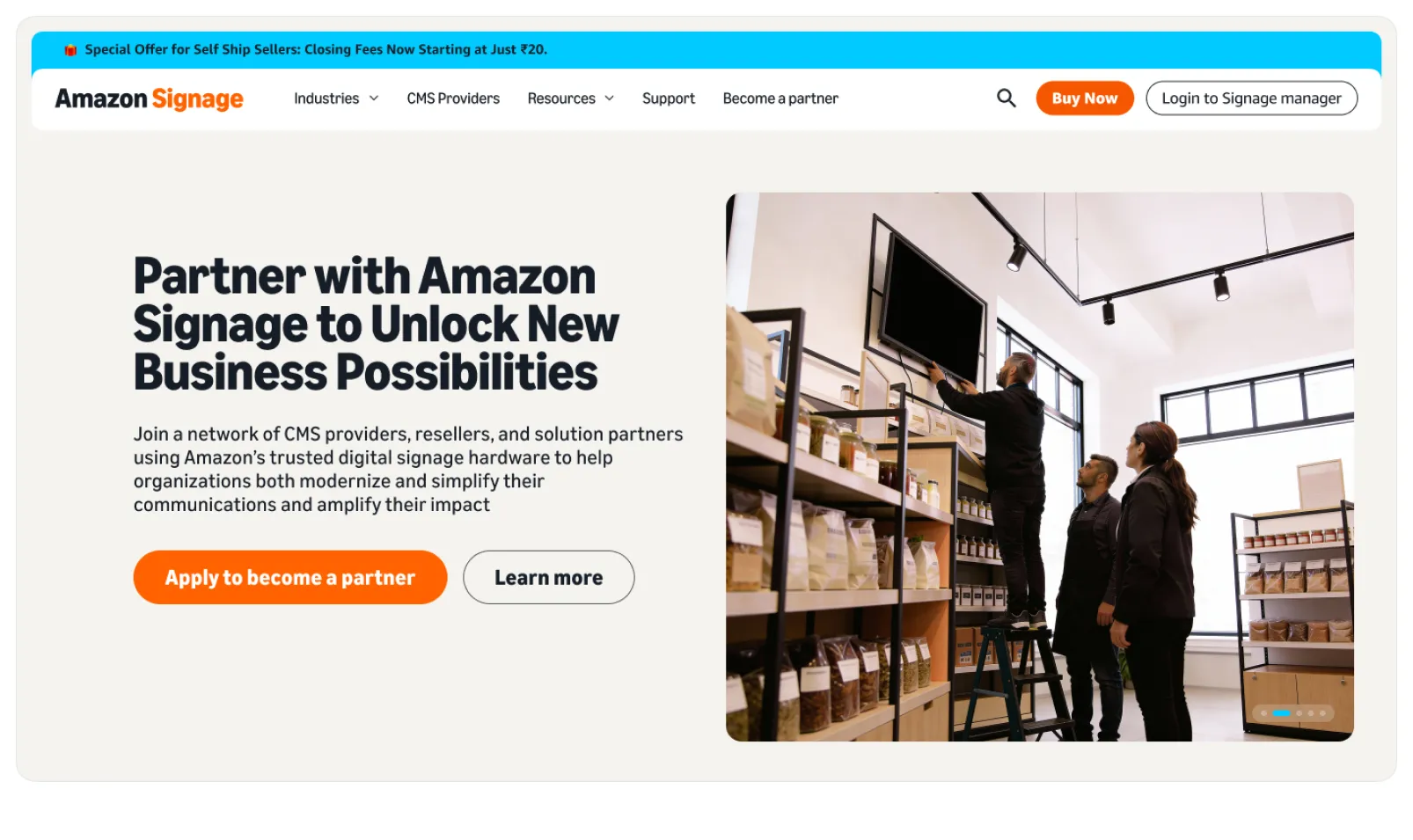1413x840 pixels.
Task: Select the active blue carousel indicator
Action: click(1281, 713)
